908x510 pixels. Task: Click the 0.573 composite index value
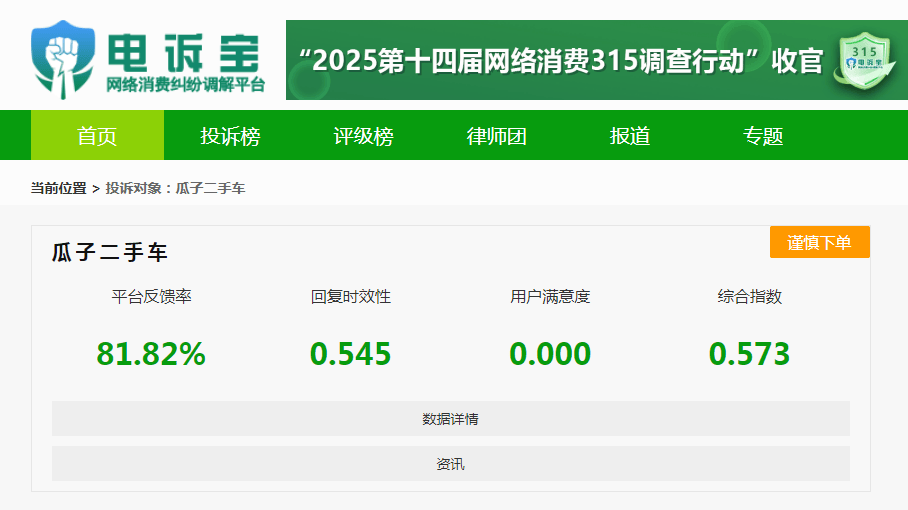click(x=749, y=354)
